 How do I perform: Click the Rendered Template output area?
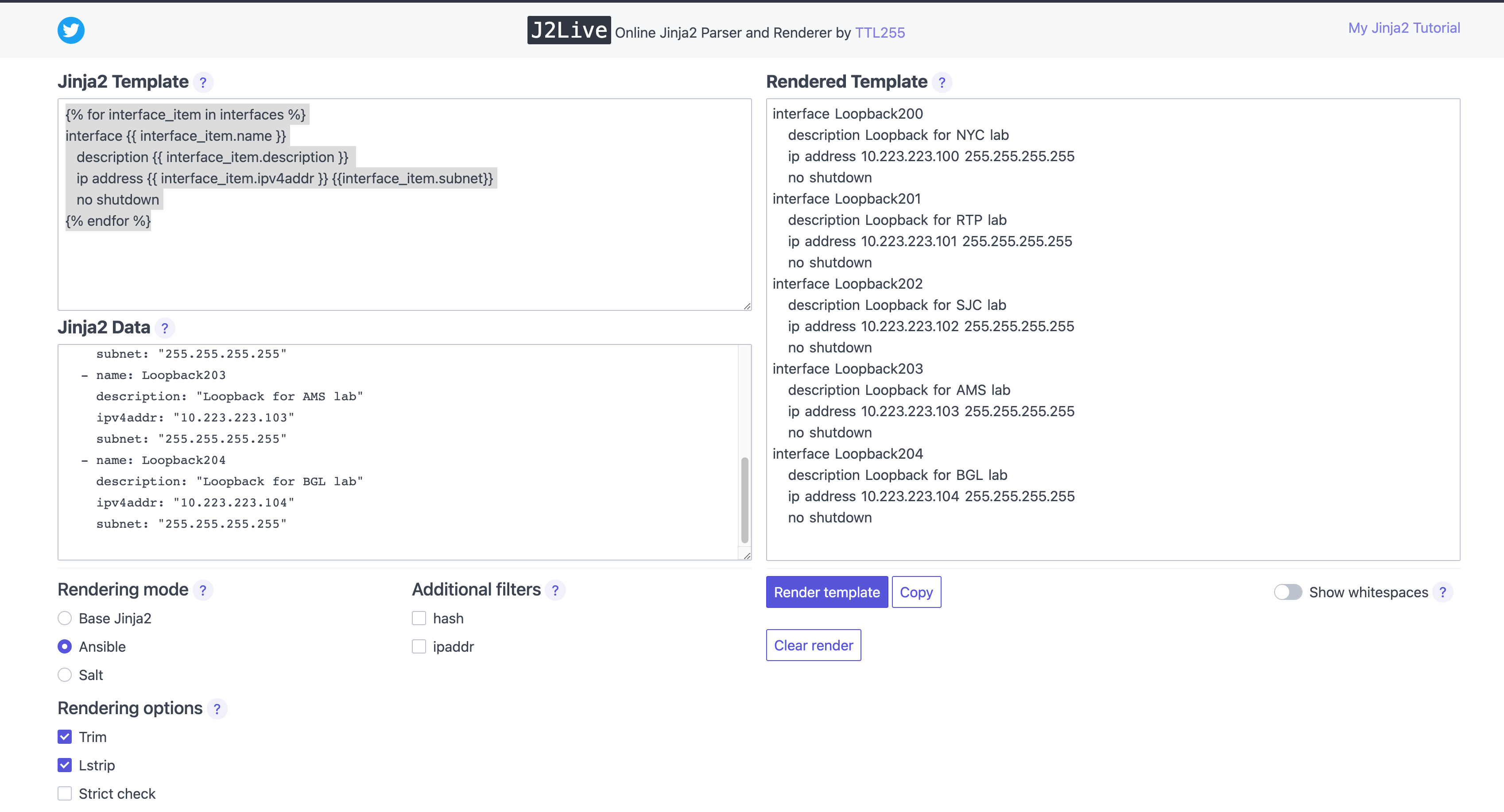[1113, 329]
